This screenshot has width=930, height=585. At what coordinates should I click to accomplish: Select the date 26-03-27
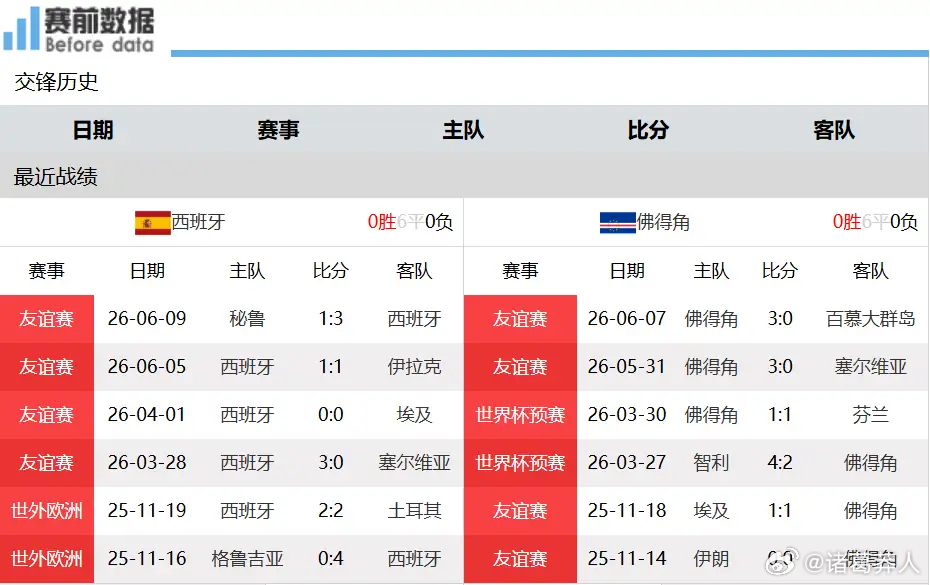click(627, 463)
